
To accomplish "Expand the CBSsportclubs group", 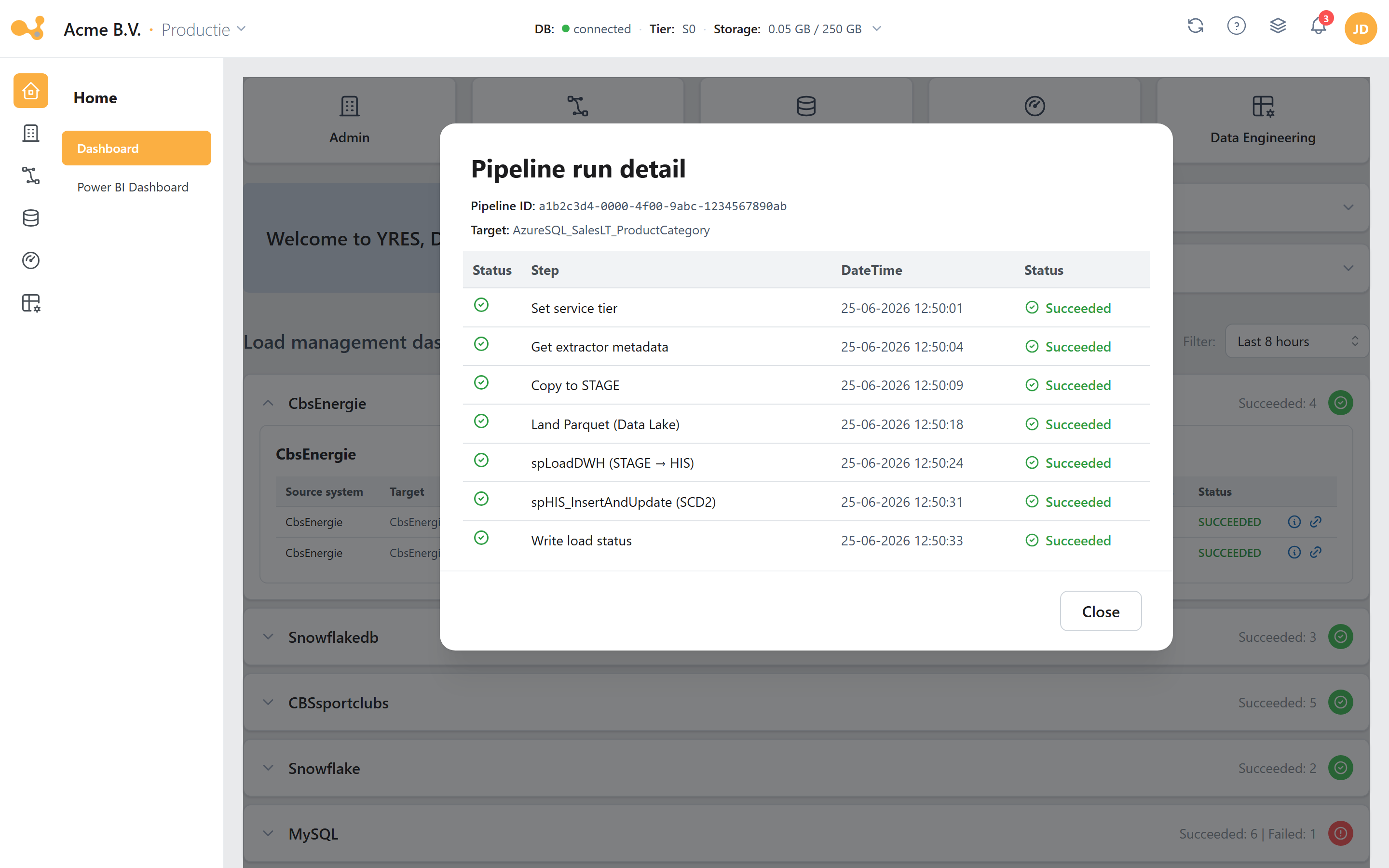I will pyautogui.click(x=268, y=702).
